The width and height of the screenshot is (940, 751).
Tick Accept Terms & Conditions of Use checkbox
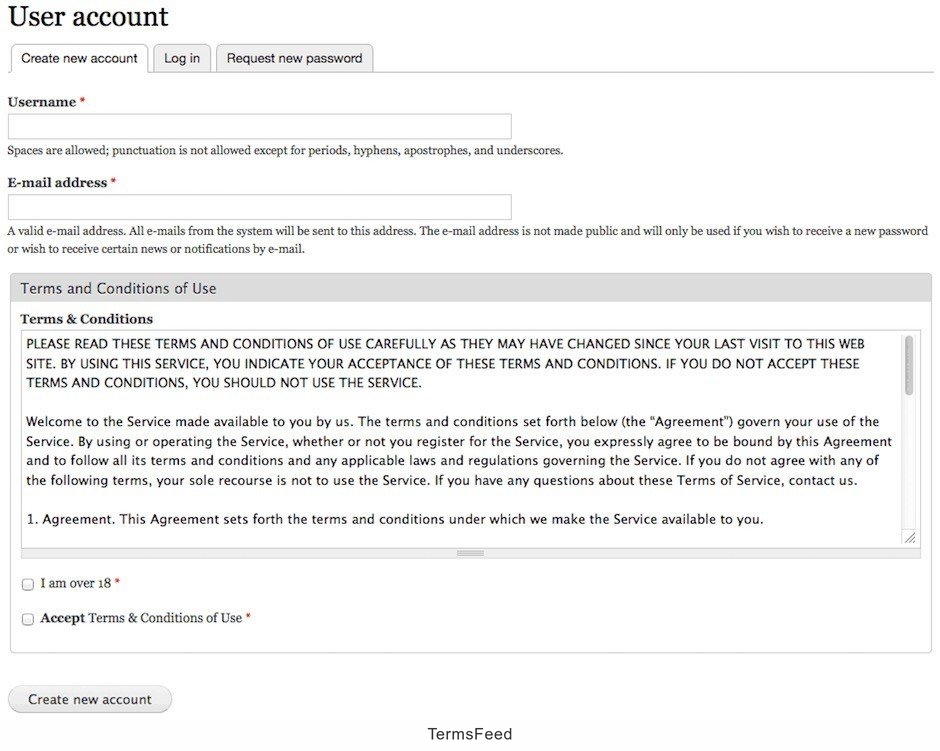click(28, 619)
